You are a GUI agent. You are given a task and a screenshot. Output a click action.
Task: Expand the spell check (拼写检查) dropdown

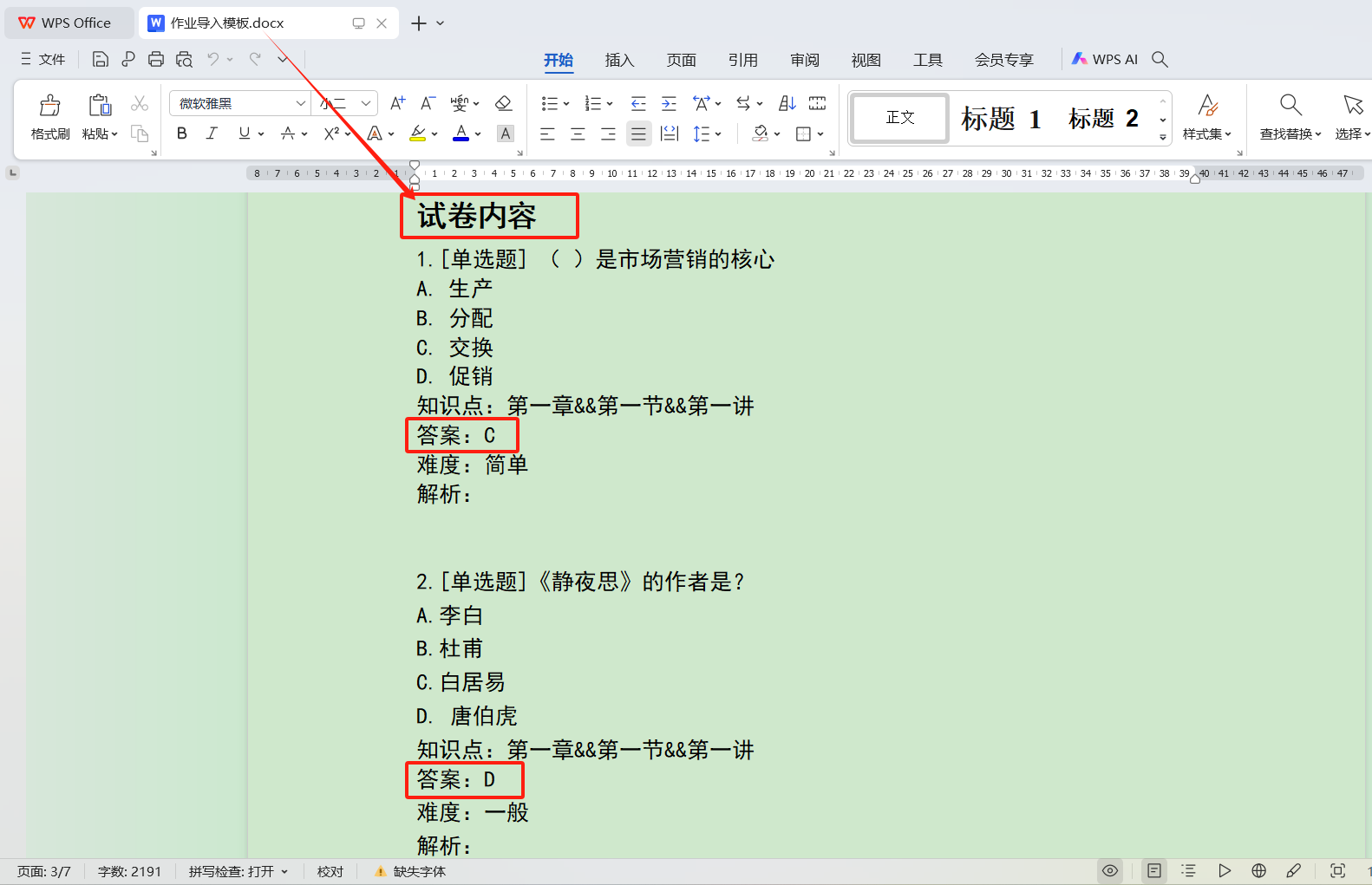tap(284, 871)
